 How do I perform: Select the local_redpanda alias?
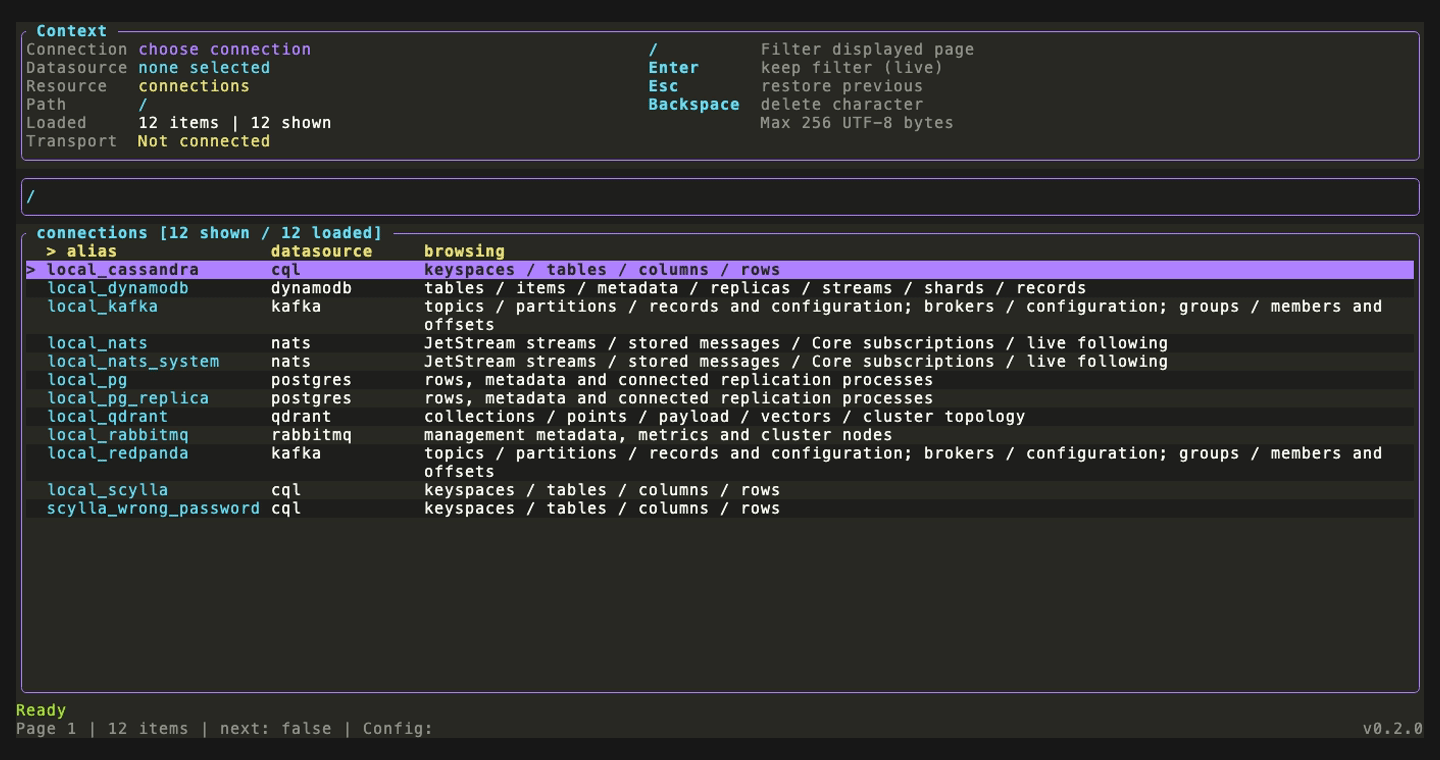[x=118, y=453]
